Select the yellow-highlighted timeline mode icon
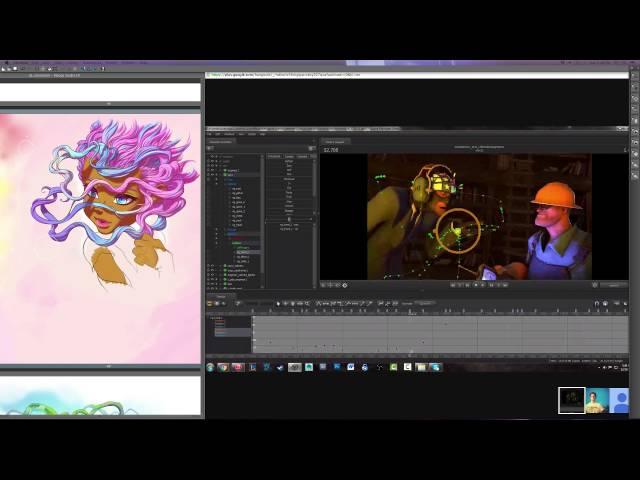The height and width of the screenshot is (480, 640). click(209, 303)
